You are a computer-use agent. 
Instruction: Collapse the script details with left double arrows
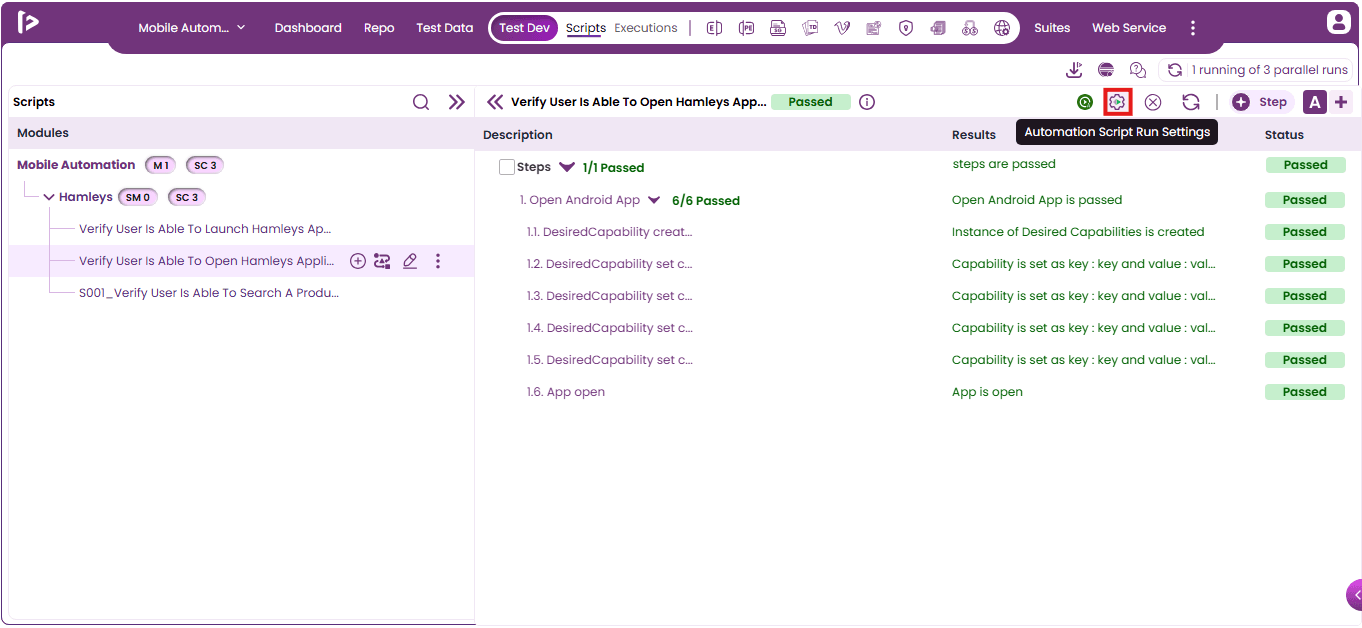[495, 102]
